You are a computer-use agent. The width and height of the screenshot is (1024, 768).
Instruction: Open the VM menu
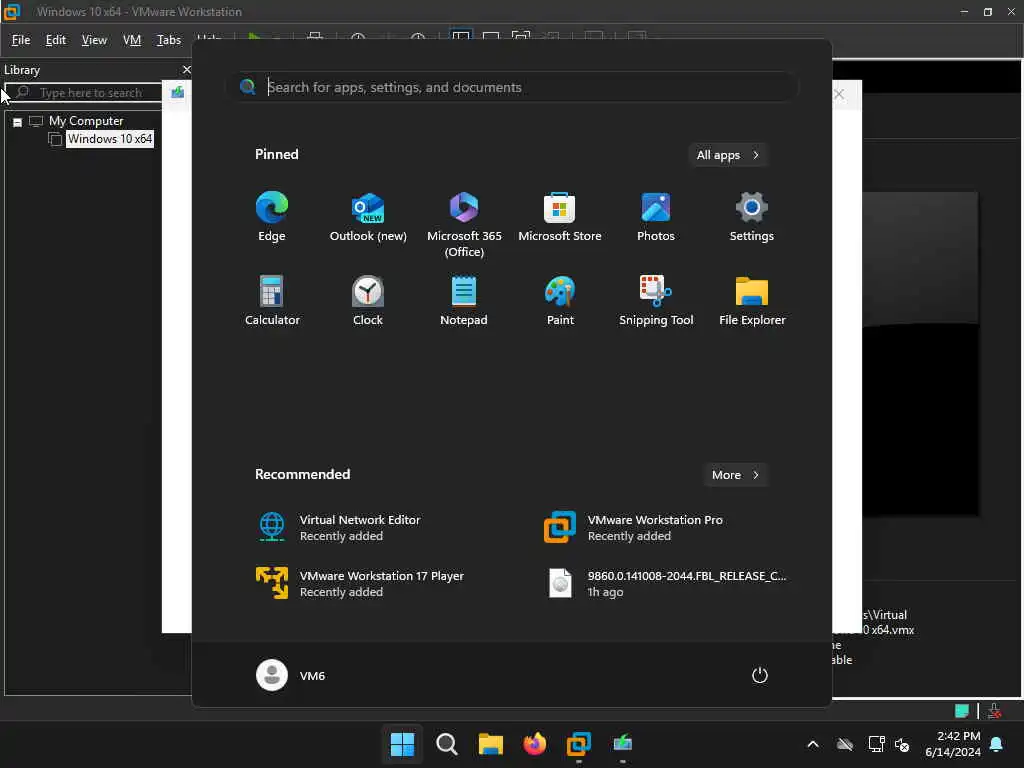(132, 40)
